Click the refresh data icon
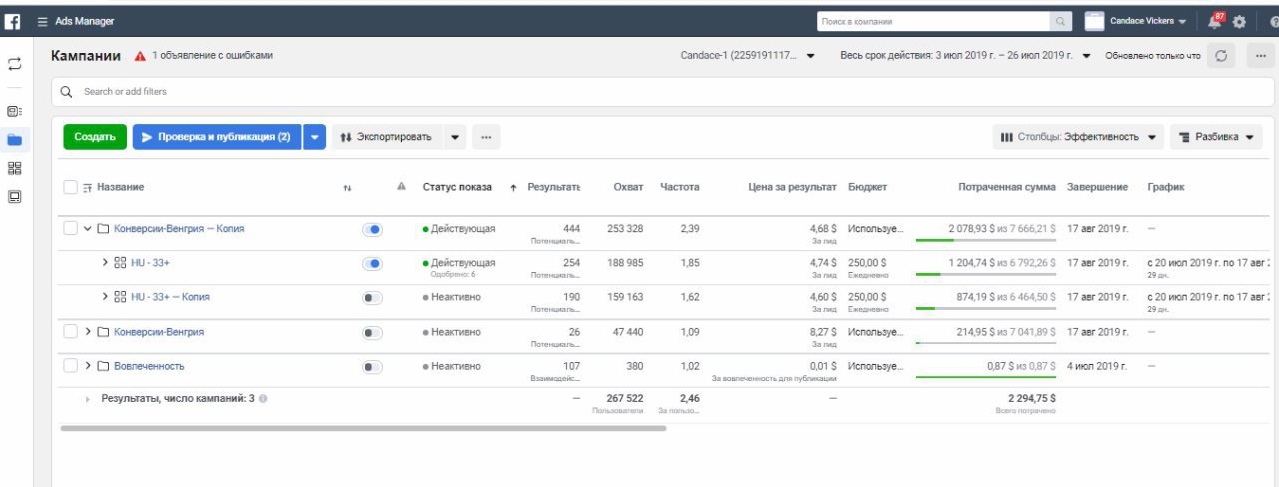This screenshot has height=487, width=1279. [1221, 56]
